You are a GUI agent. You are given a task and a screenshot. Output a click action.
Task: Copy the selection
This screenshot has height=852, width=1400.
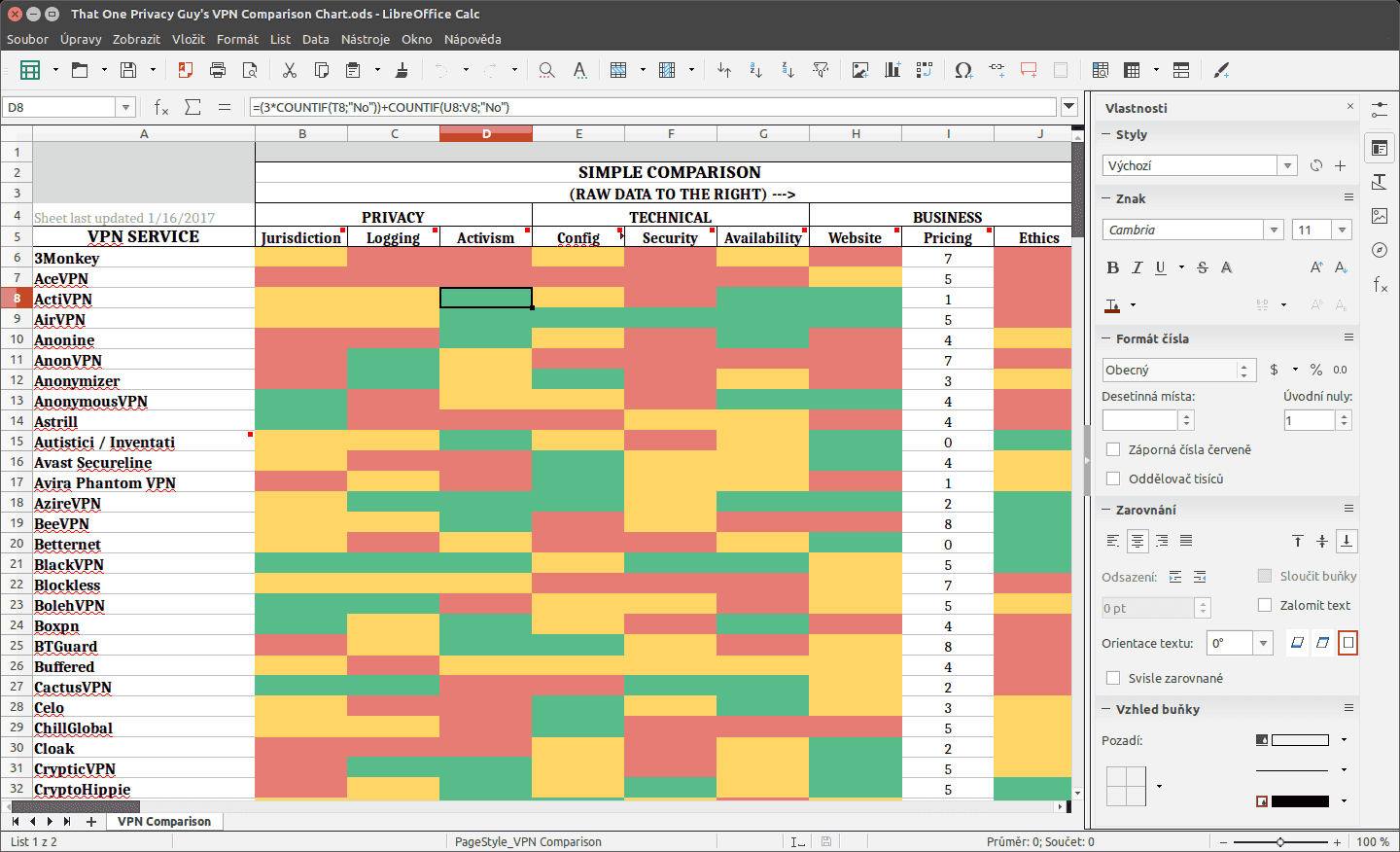pyautogui.click(x=322, y=70)
